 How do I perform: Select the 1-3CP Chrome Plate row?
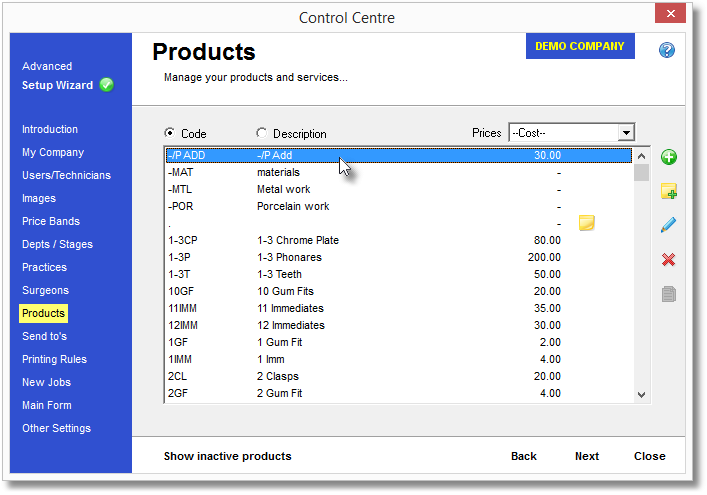pos(399,240)
